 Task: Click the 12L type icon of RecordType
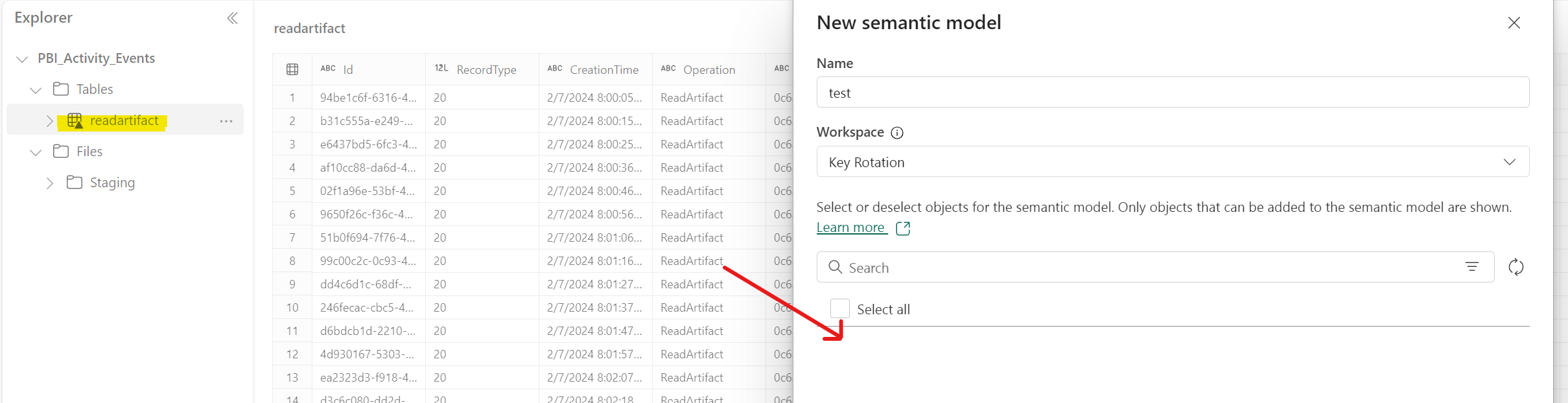click(441, 68)
